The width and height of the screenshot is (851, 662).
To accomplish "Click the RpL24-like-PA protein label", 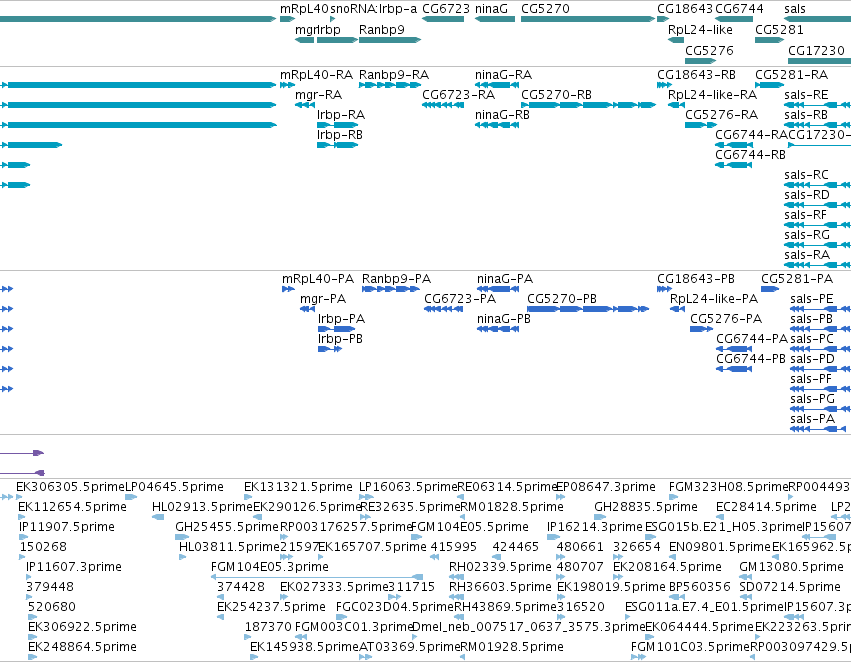I will coord(714,298).
